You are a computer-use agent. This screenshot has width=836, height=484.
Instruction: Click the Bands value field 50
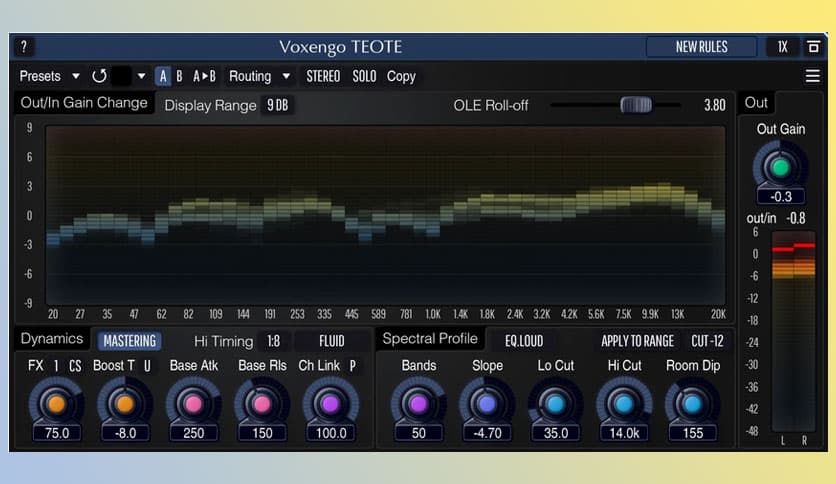[419, 433]
